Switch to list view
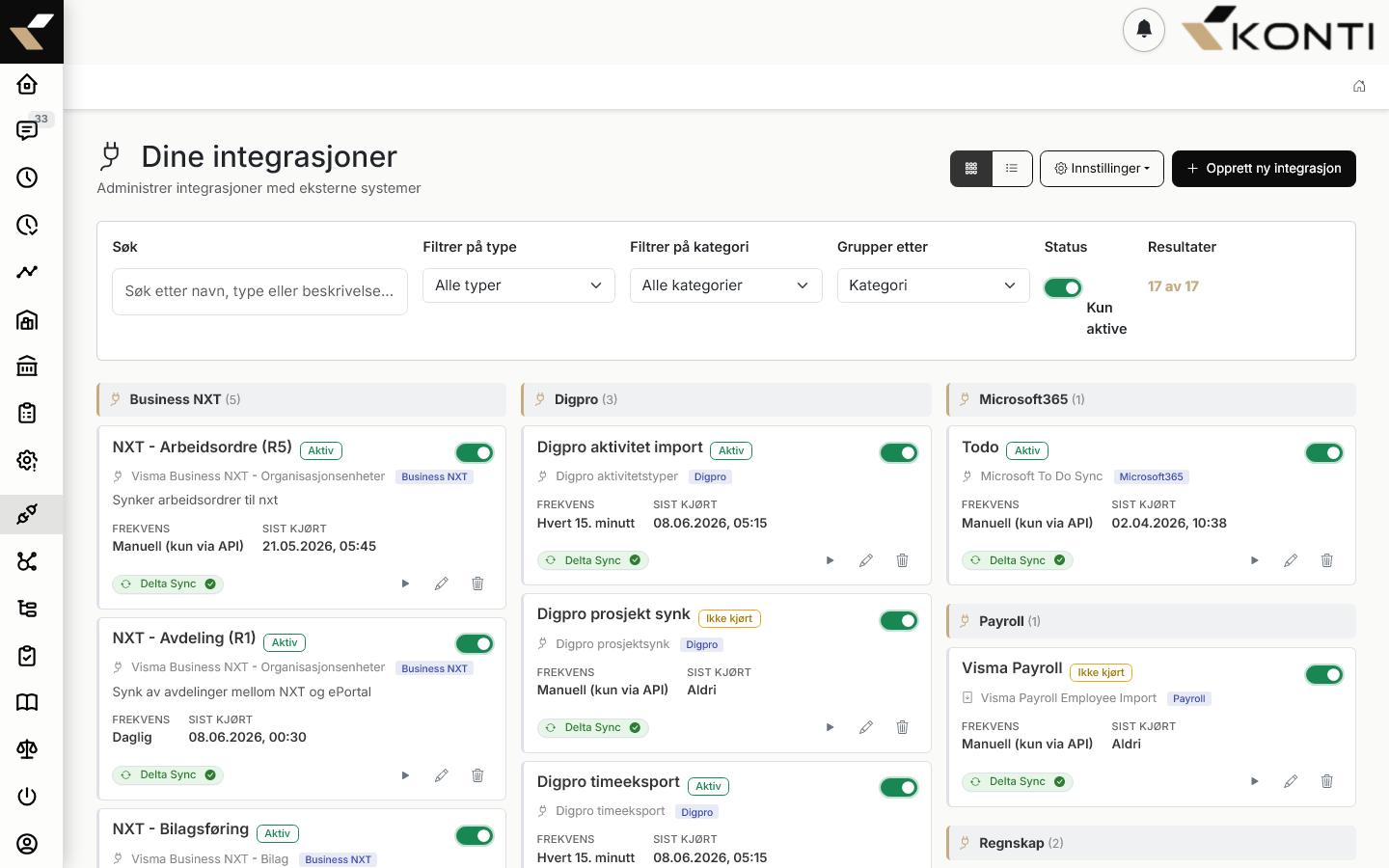 [x=1012, y=169]
